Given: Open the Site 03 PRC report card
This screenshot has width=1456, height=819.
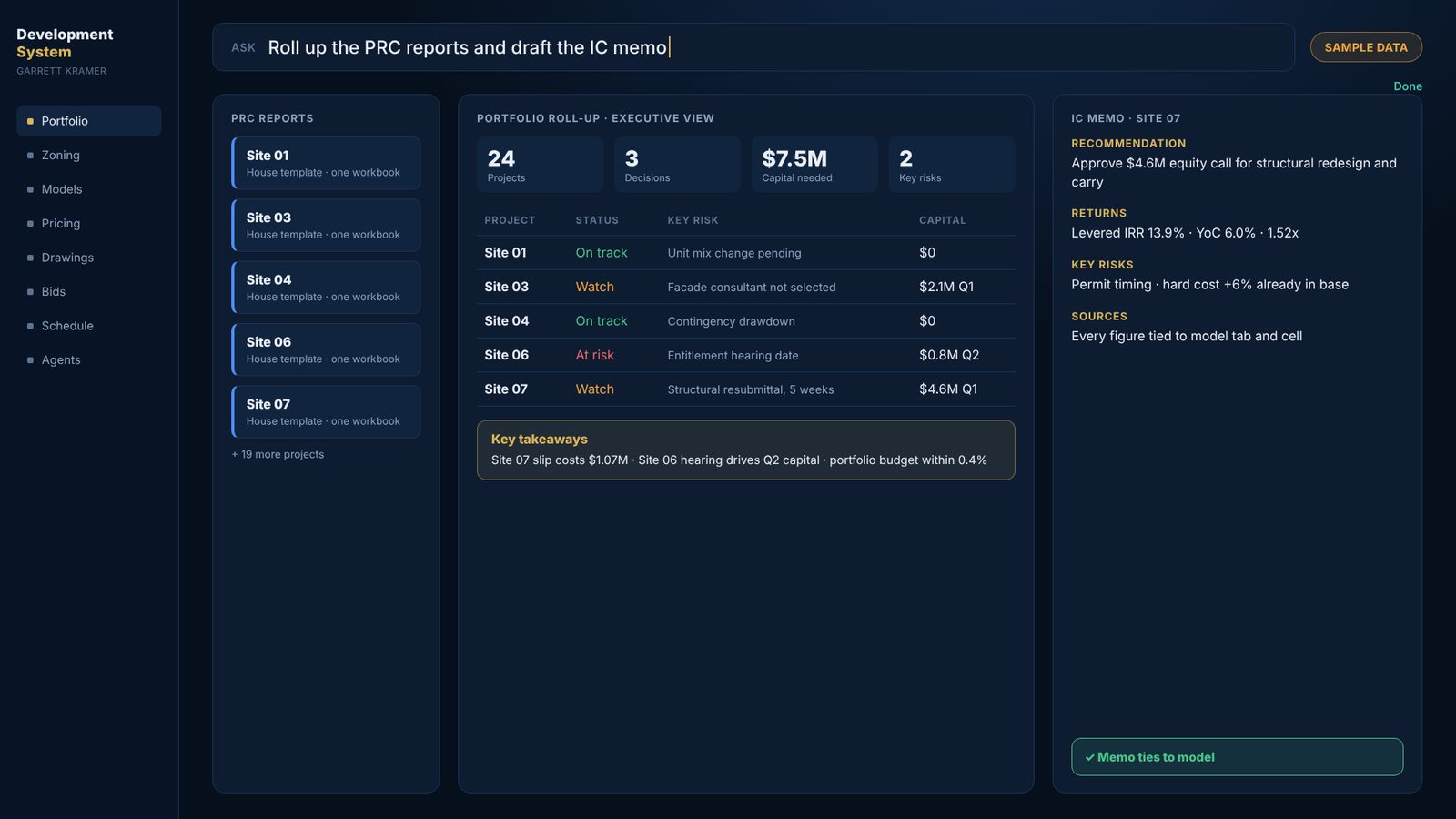Looking at the screenshot, I should tap(326, 225).
